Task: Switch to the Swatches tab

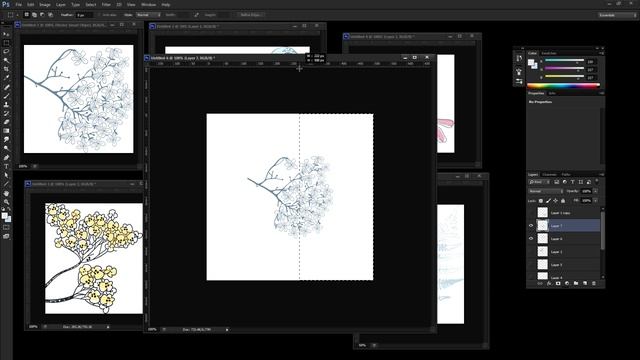Action: pyautogui.click(x=549, y=53)
